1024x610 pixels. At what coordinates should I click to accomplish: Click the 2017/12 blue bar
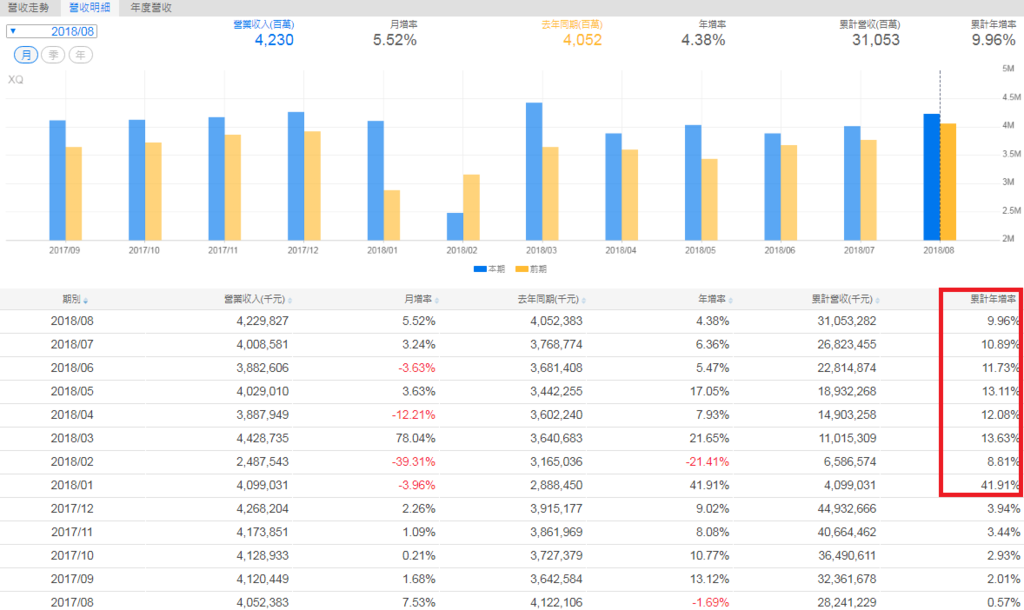point(296,176)
